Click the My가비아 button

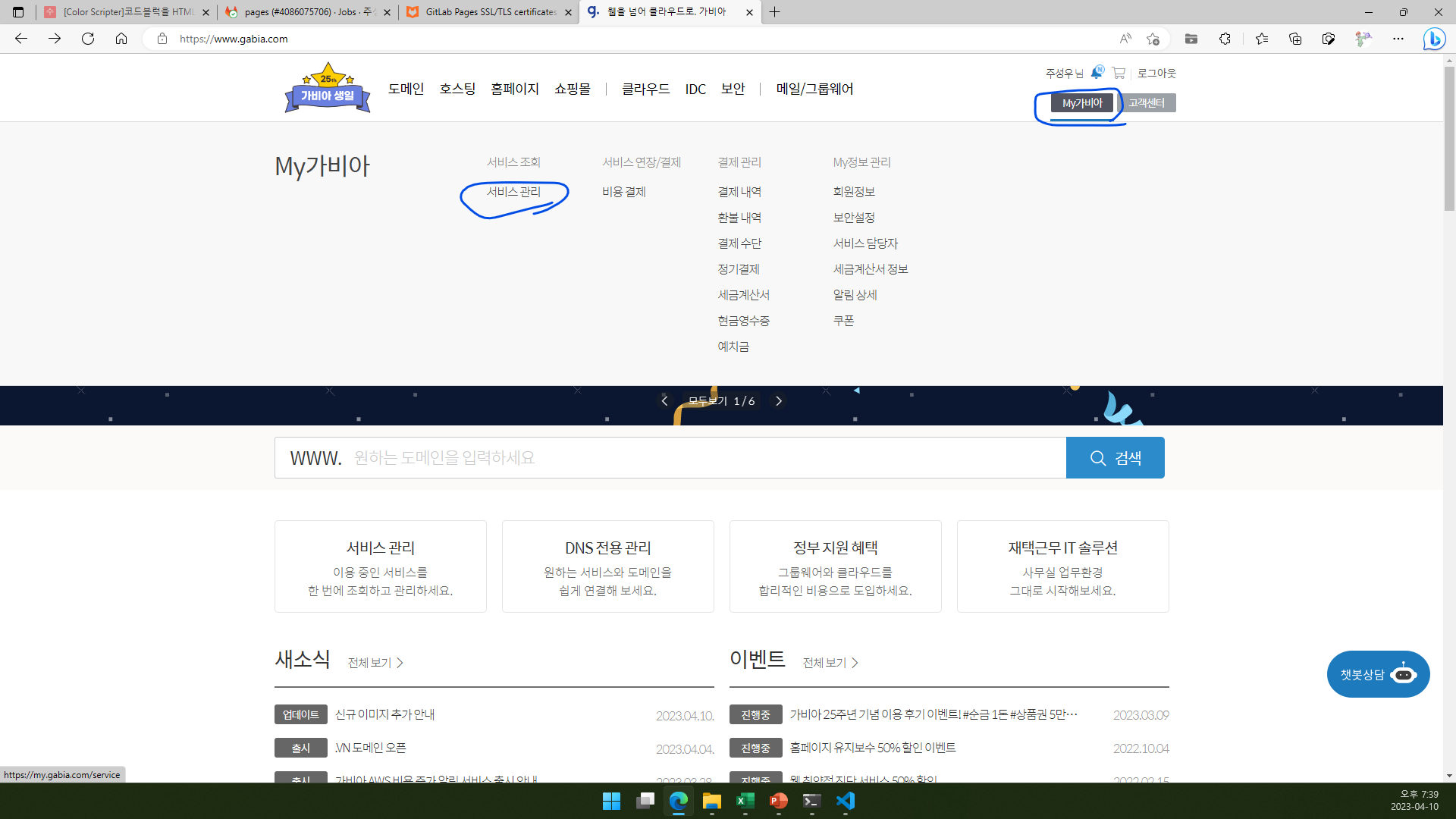point(1082,103)
